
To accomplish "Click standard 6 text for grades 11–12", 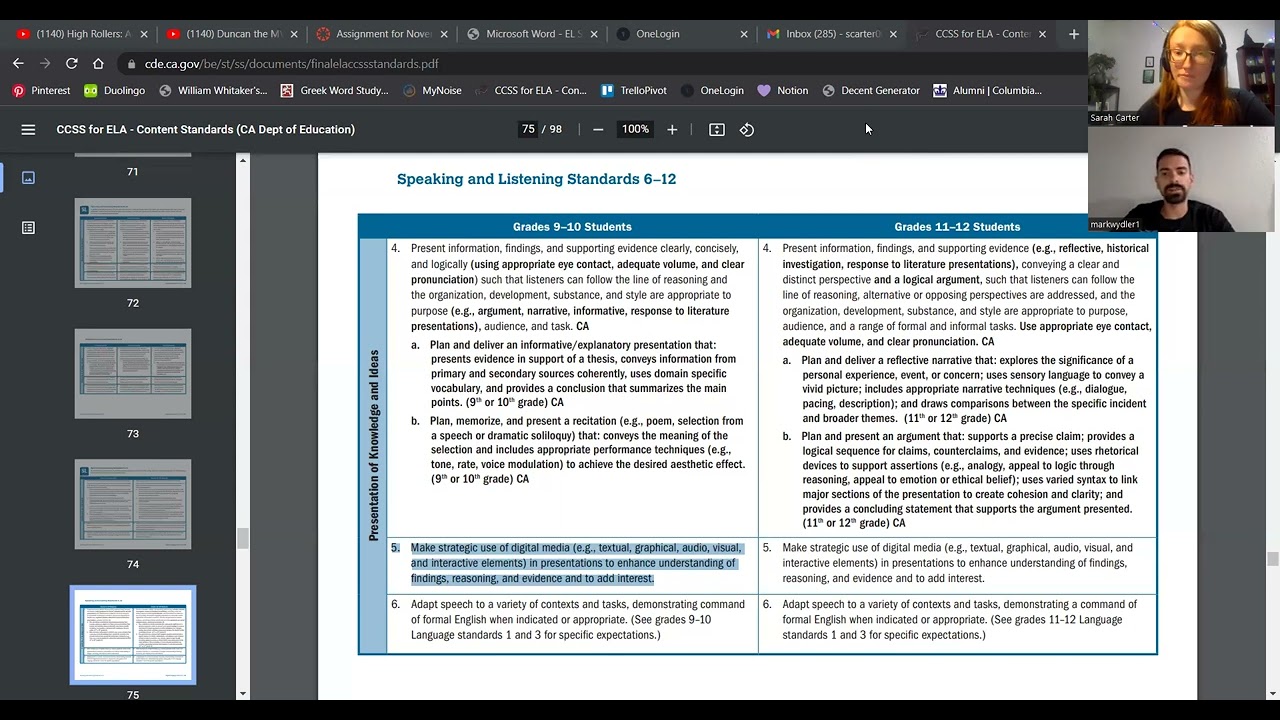I will pyautogui.click(x=959, y=619).
